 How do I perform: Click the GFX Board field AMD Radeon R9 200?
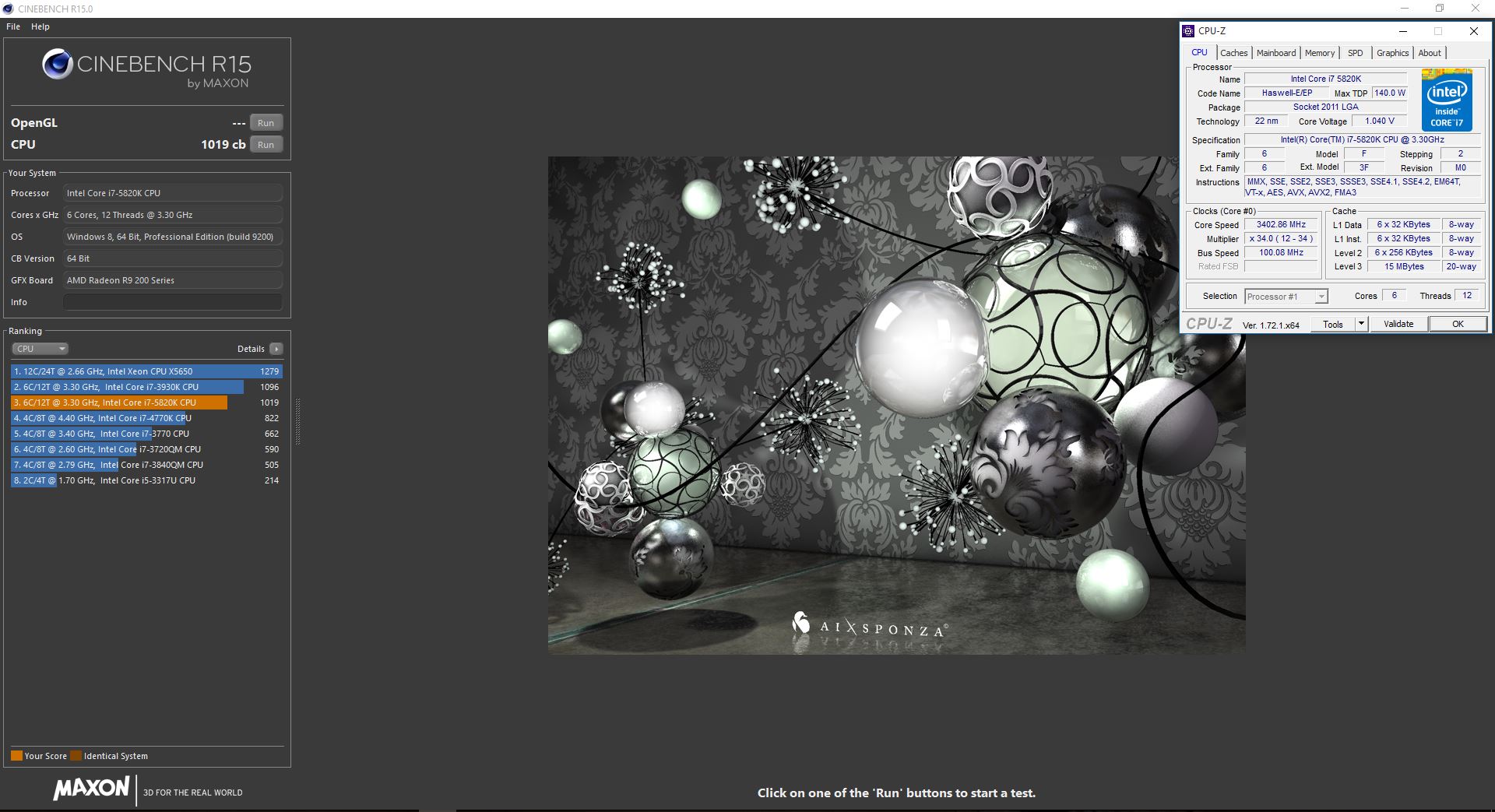point(173,280)
